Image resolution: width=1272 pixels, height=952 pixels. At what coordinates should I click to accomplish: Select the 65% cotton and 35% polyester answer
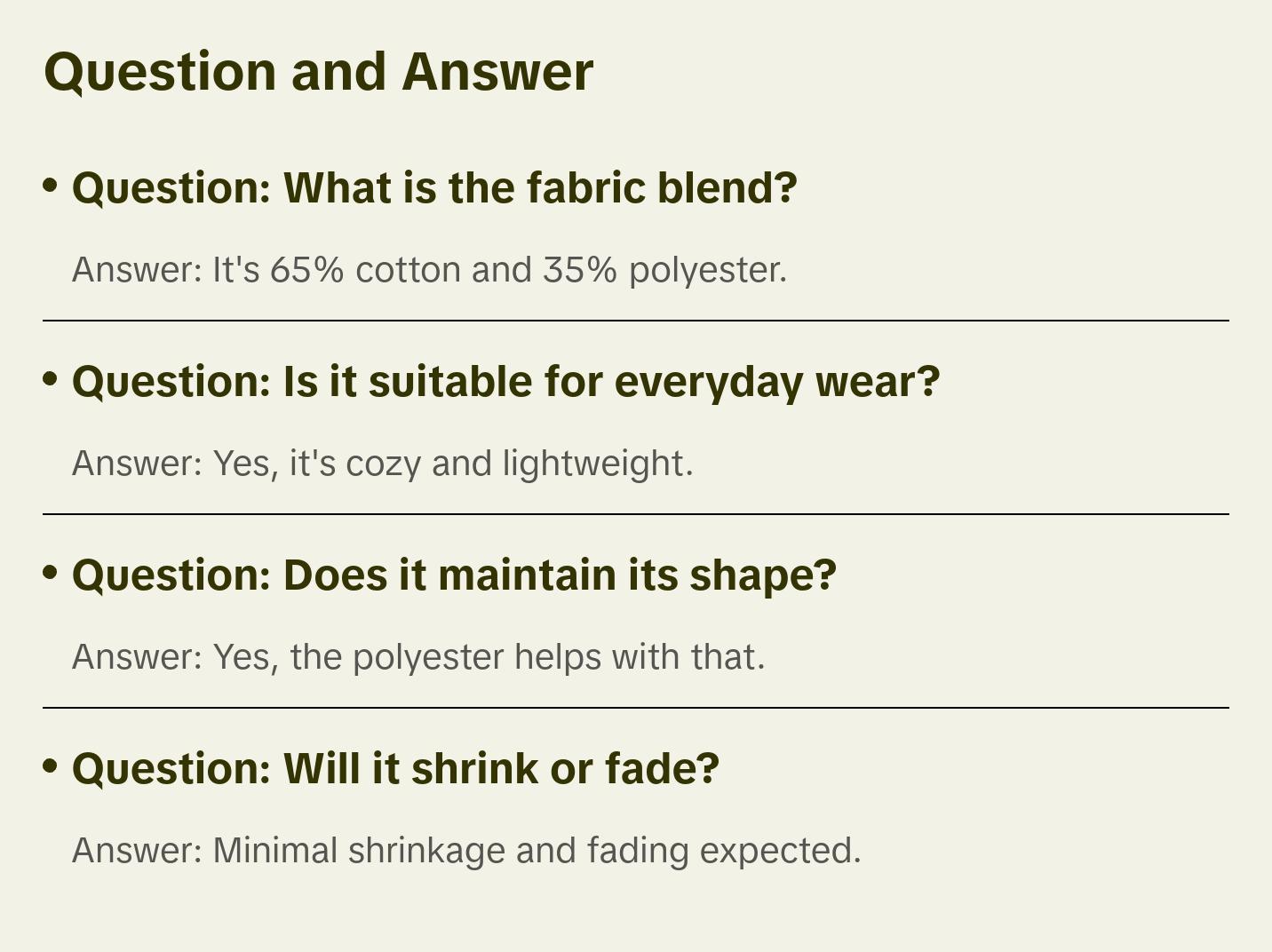(429, 270)
